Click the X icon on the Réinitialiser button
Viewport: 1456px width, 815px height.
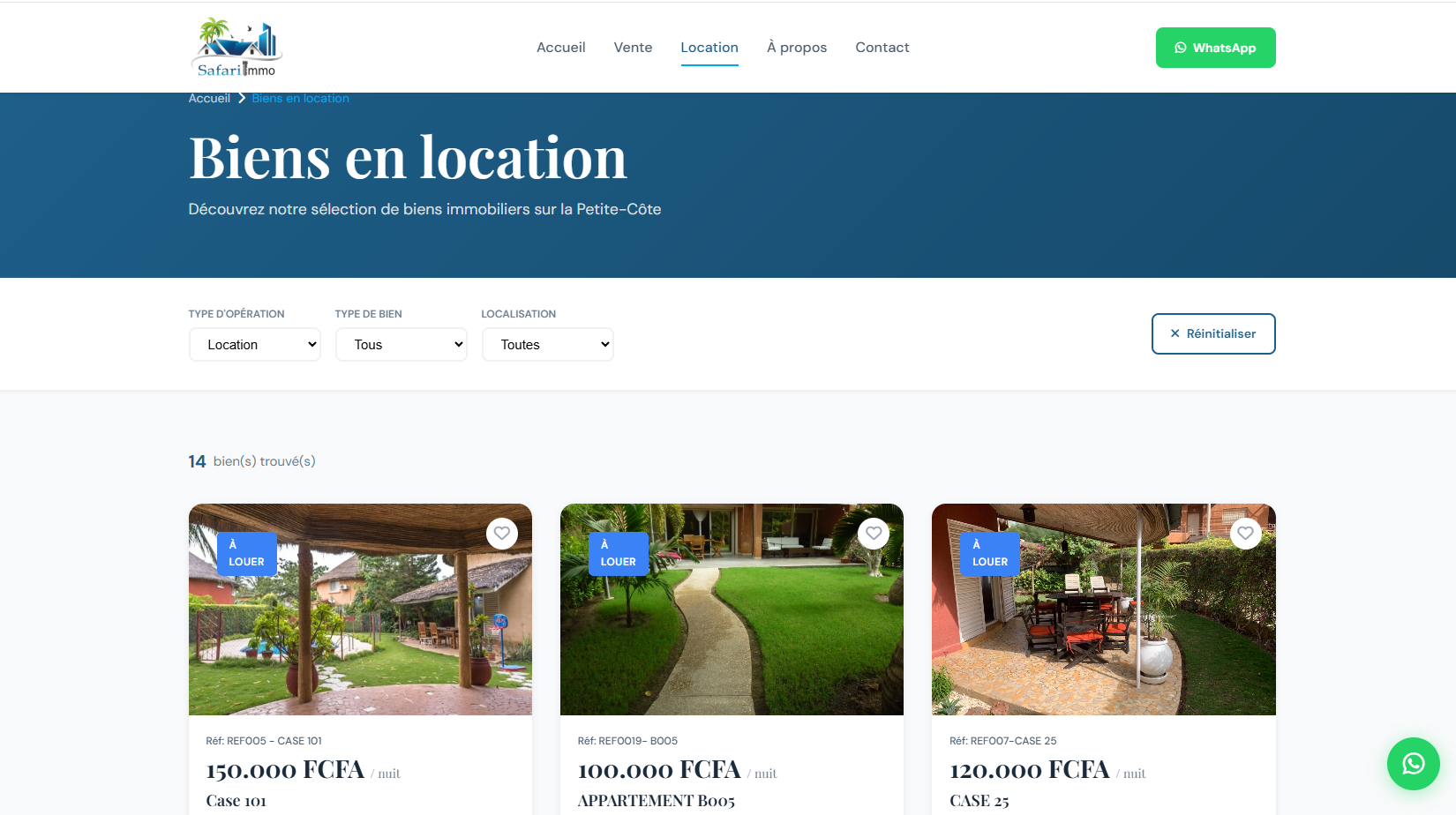pos(1175,333)
